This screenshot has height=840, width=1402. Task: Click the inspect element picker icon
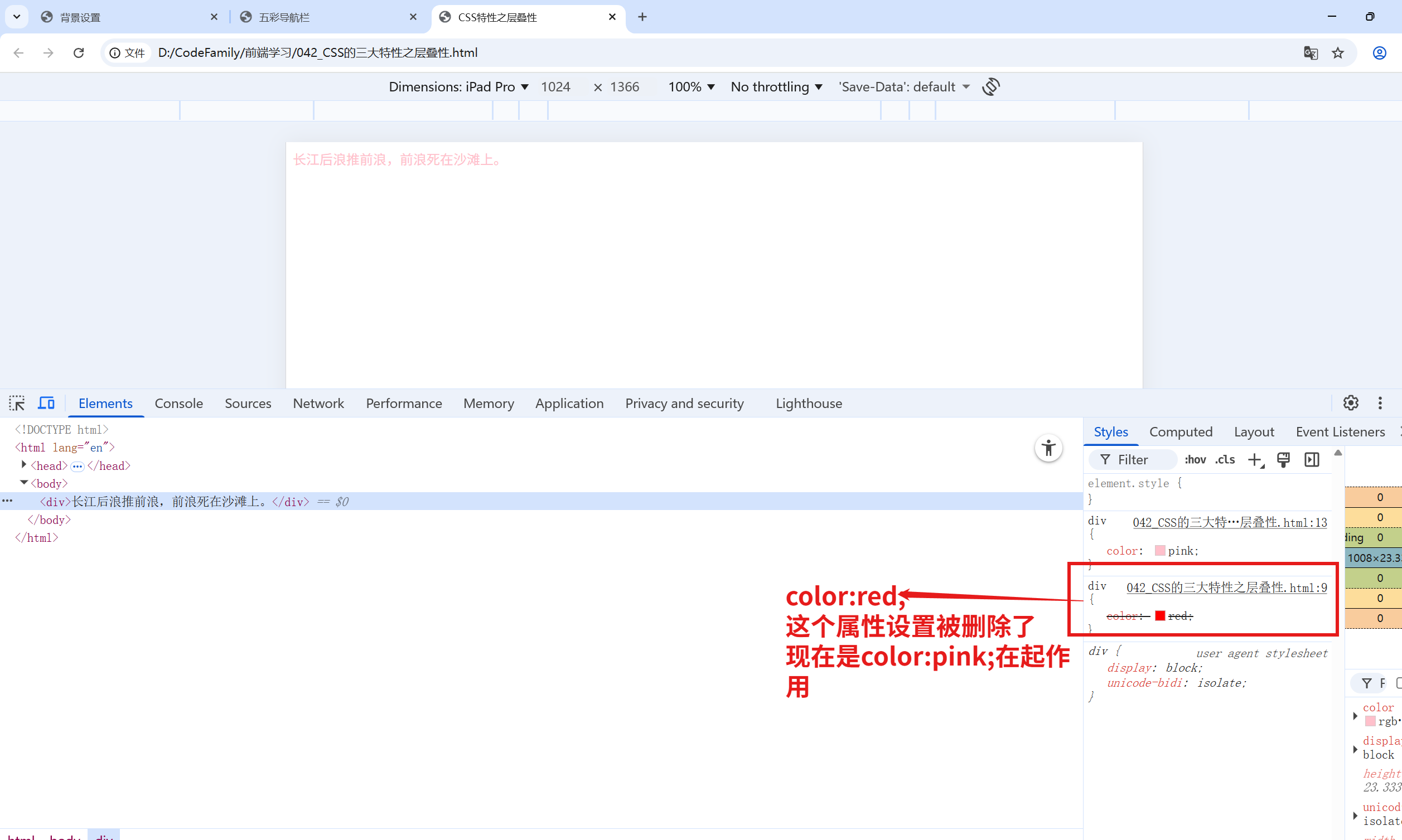tap(17, 403)
